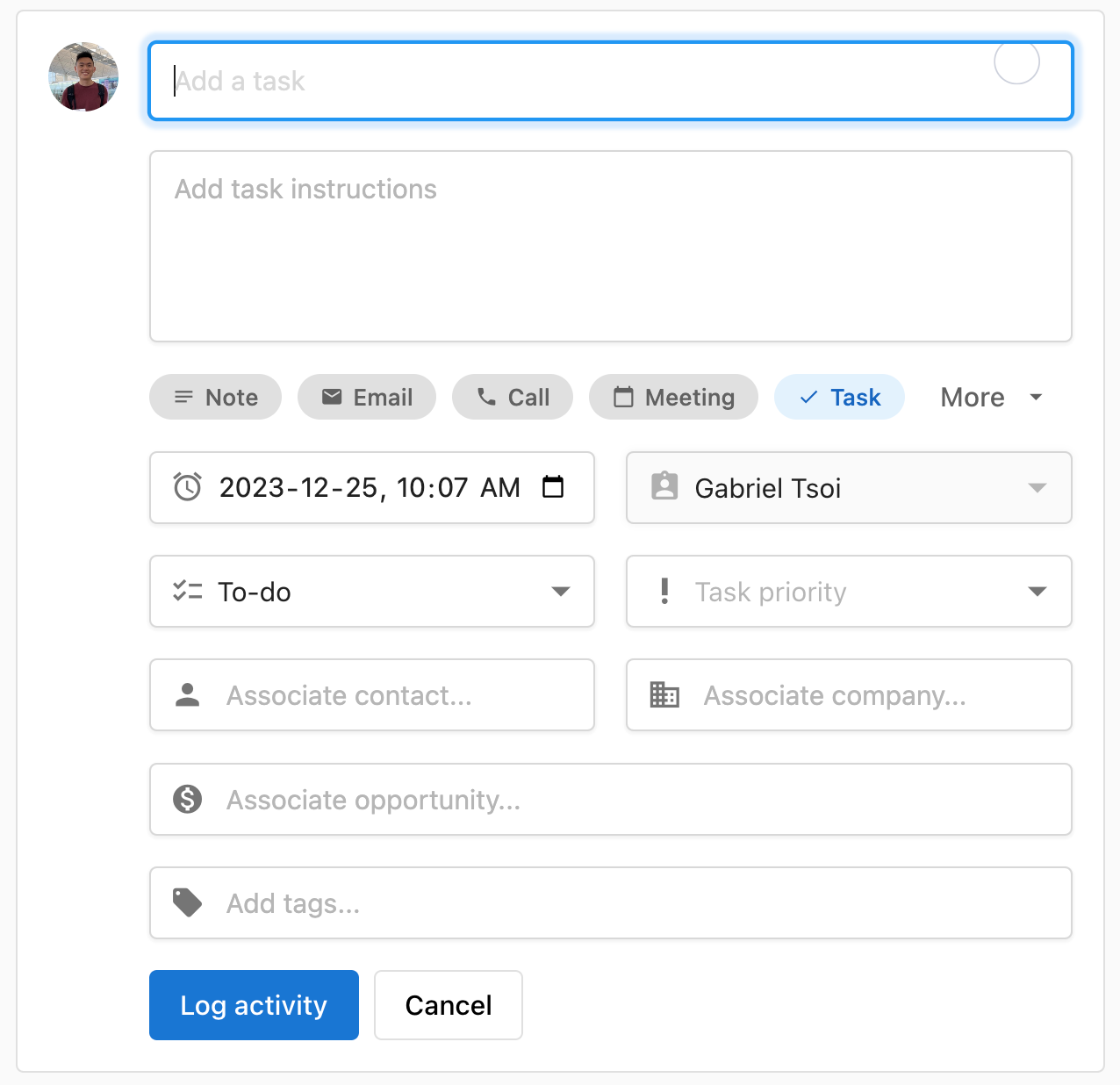Click the Add task instructions text area
This screenshot has height=1085, width=1120.
click(x=611, y=246)
